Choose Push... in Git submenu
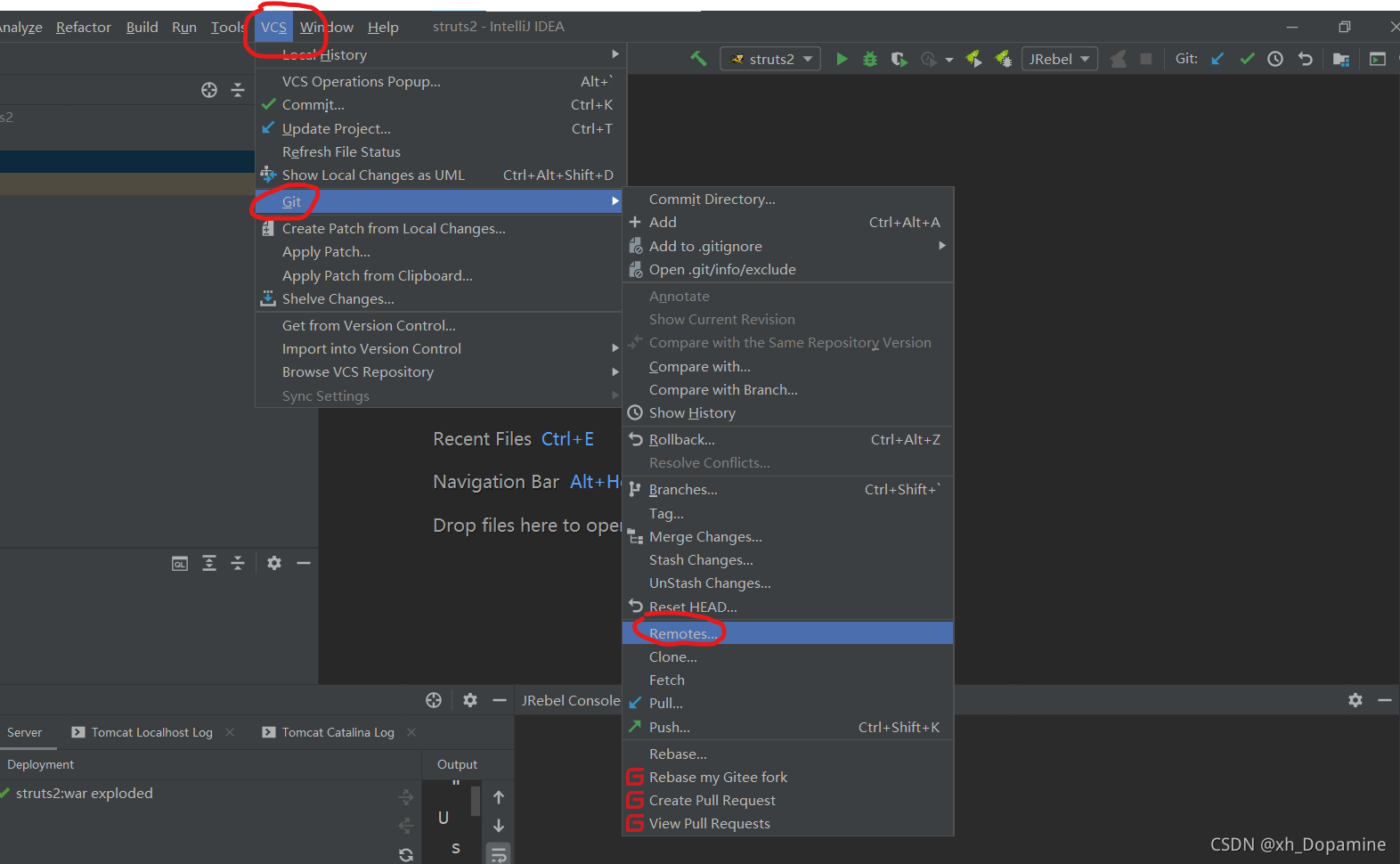Screen dimensions: 1400x864 (x=788, y=727)
